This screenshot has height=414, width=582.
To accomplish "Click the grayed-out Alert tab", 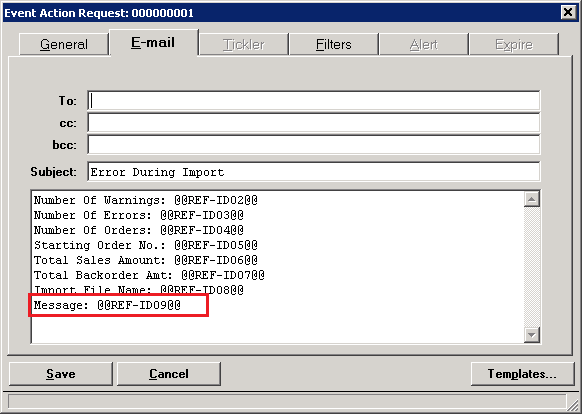I will [x=424, y=45].
